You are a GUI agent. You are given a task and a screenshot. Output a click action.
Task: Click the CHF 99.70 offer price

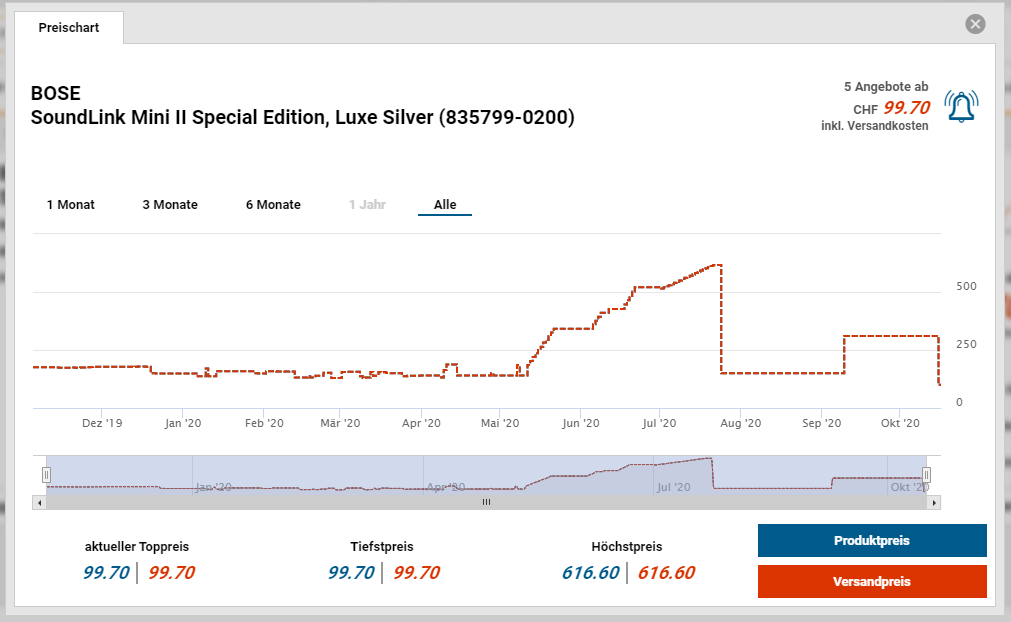coord(906,108)
